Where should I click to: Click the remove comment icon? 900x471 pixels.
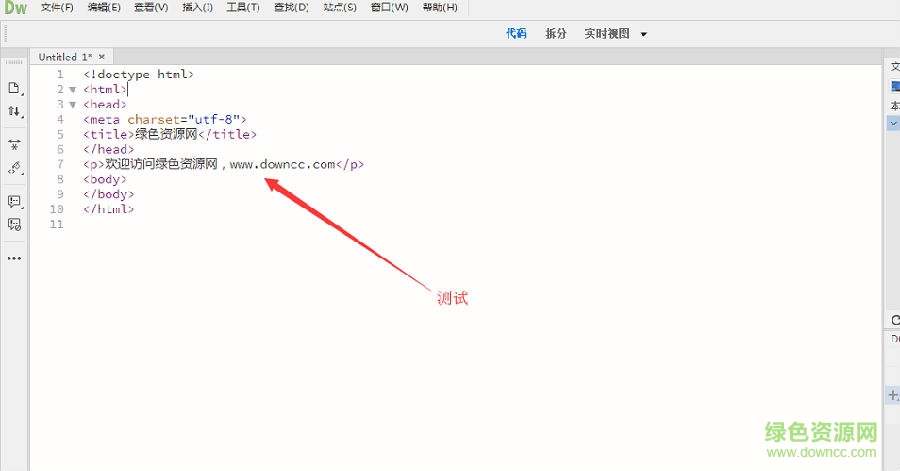tap(14, 224)
